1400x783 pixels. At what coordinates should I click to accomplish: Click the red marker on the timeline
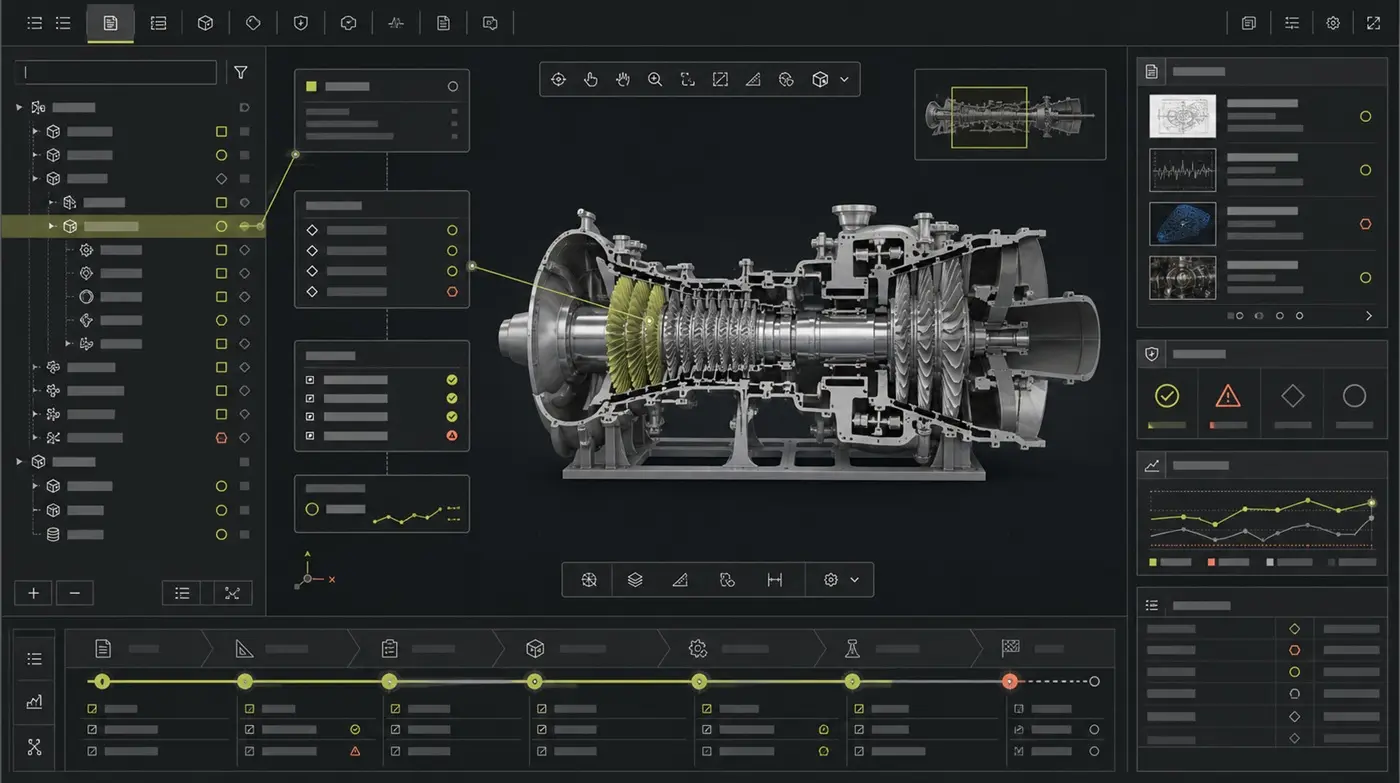point(1009,681)
